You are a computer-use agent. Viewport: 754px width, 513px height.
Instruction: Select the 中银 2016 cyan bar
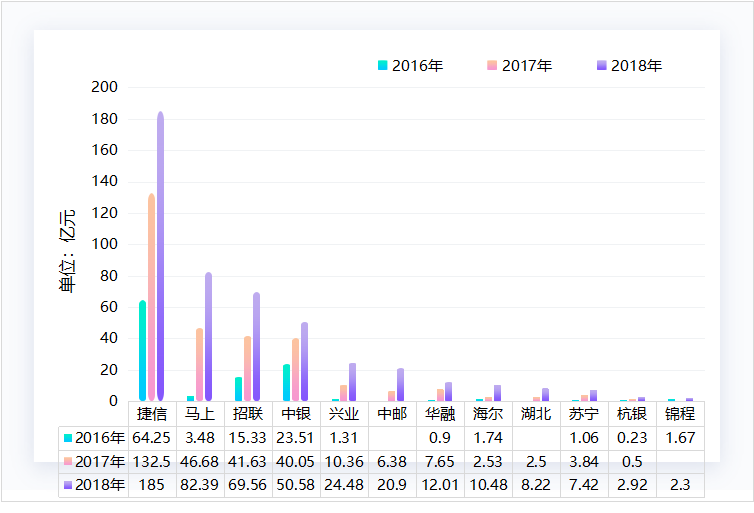(286, 383)
